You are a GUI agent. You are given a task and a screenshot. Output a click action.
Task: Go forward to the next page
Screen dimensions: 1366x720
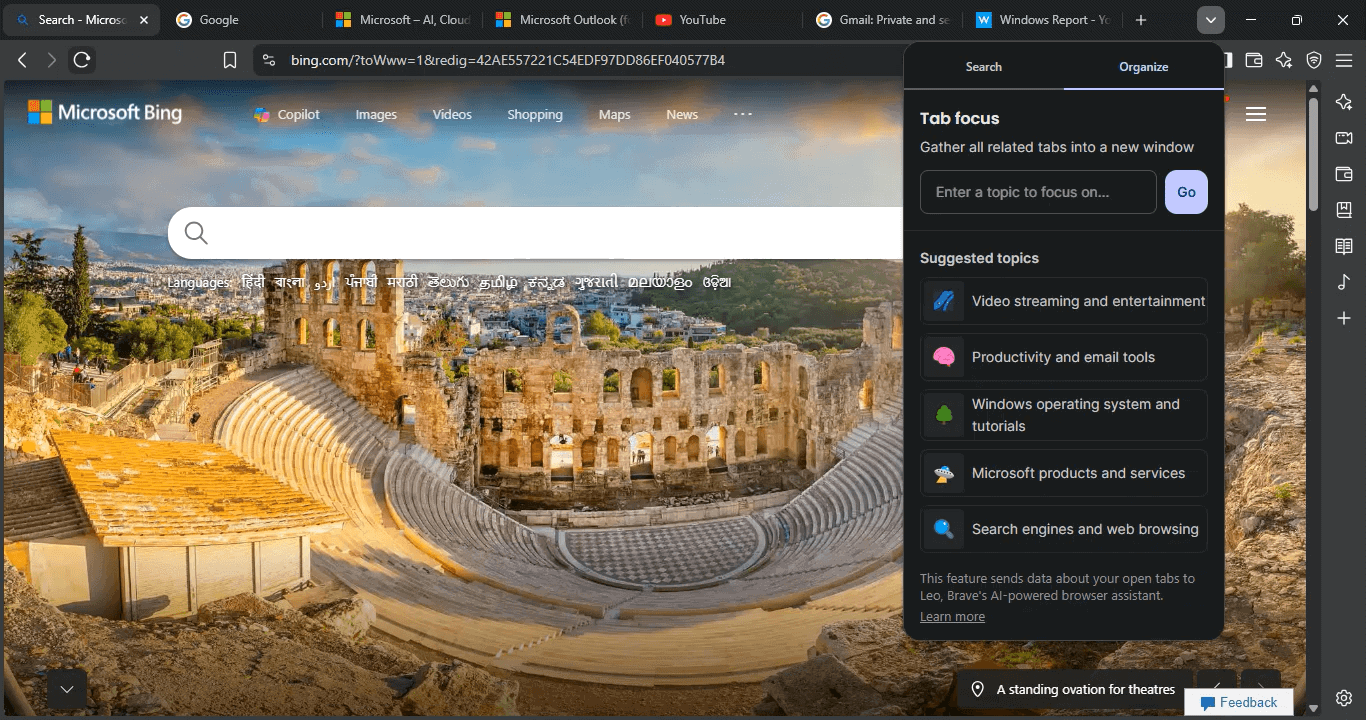52,60
